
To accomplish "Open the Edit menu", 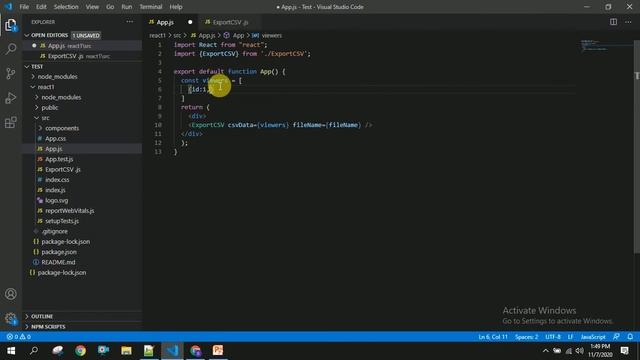I will tap(41, 7).
